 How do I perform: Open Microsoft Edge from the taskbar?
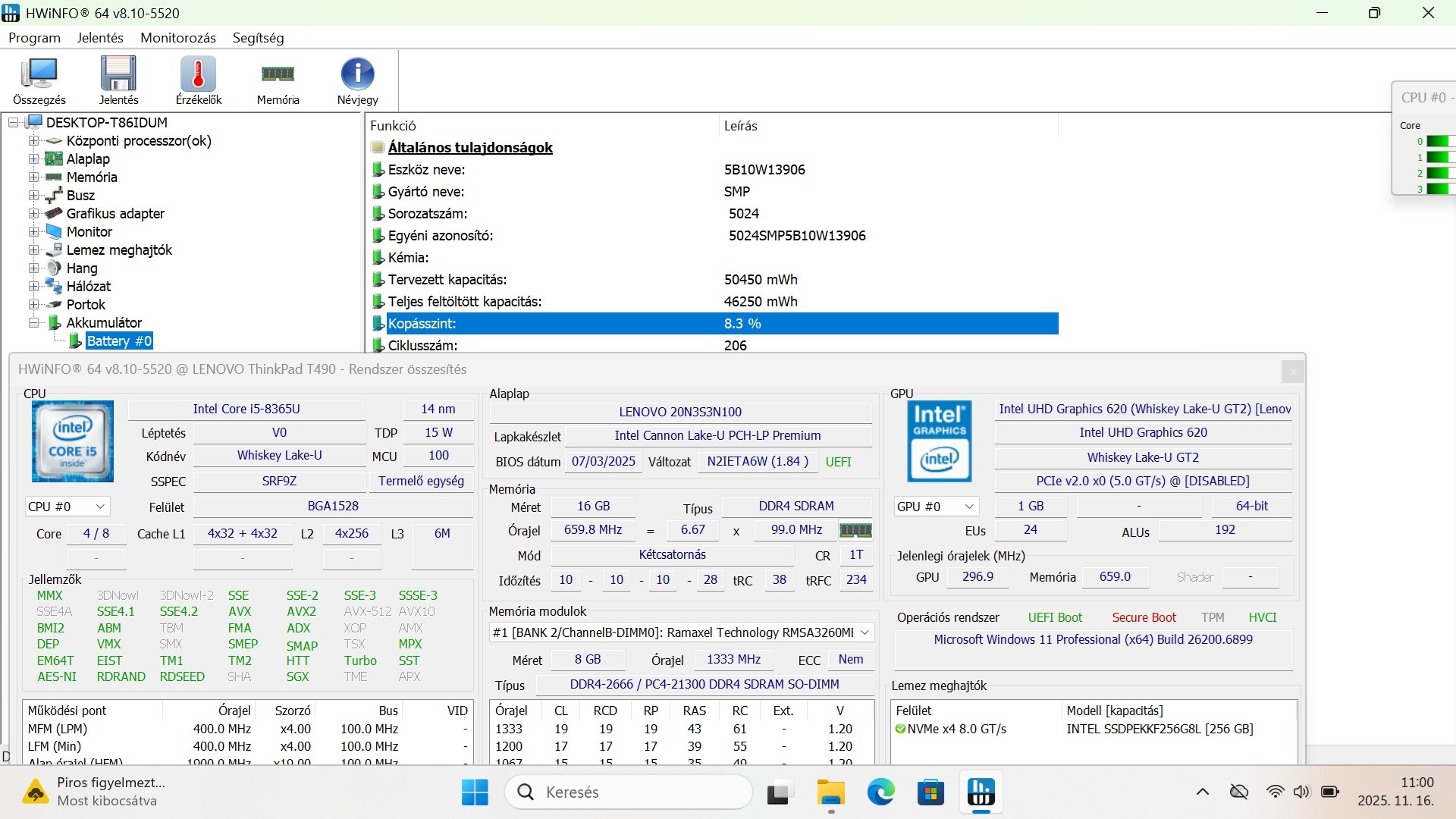[880, 792]
